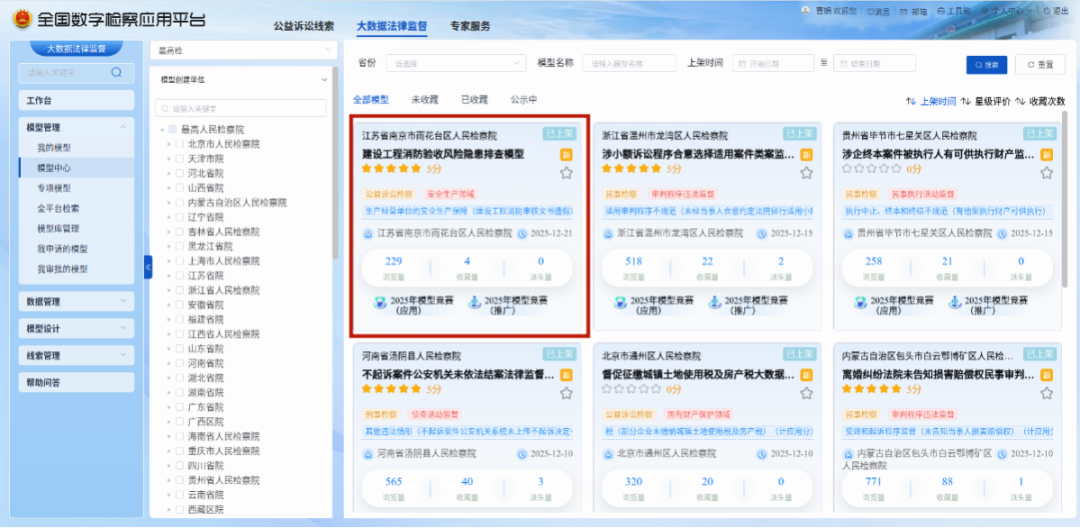Click the sort arrows icon beside 上架时间
The width and height of the screenshot is (1080, 528).
click(x=911, y=101)
